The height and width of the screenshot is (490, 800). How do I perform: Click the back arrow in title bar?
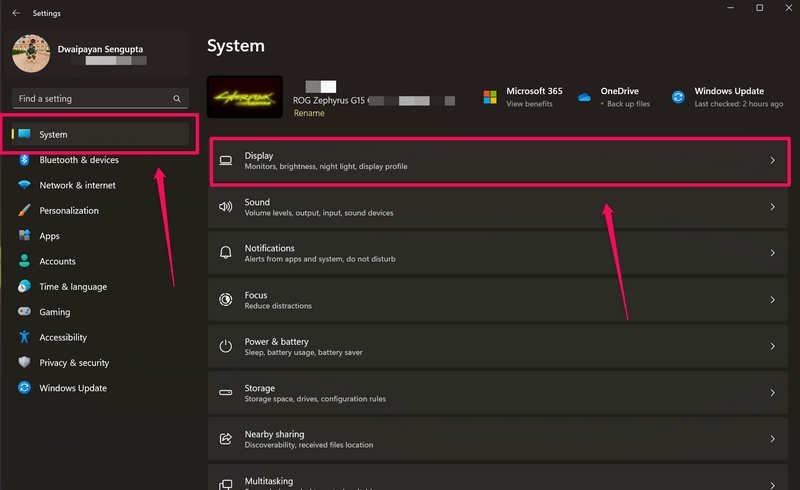tap(16, 13)
